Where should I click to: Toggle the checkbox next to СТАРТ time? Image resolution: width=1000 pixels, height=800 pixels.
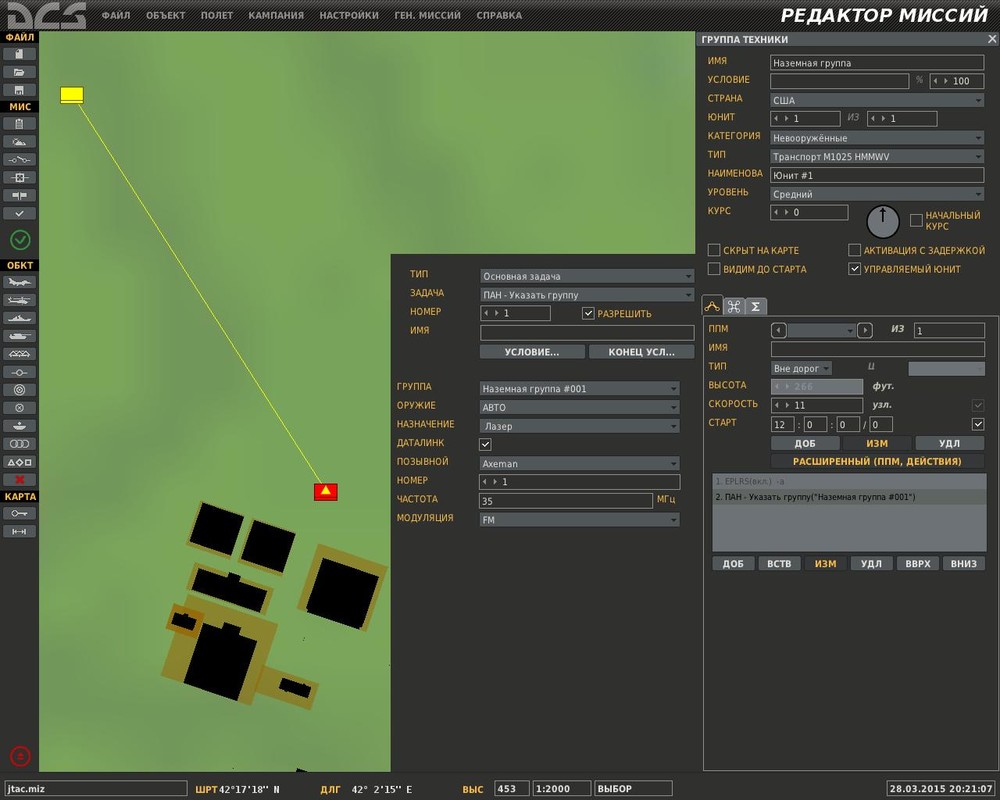pyautogui.click(x=978, y=424)
